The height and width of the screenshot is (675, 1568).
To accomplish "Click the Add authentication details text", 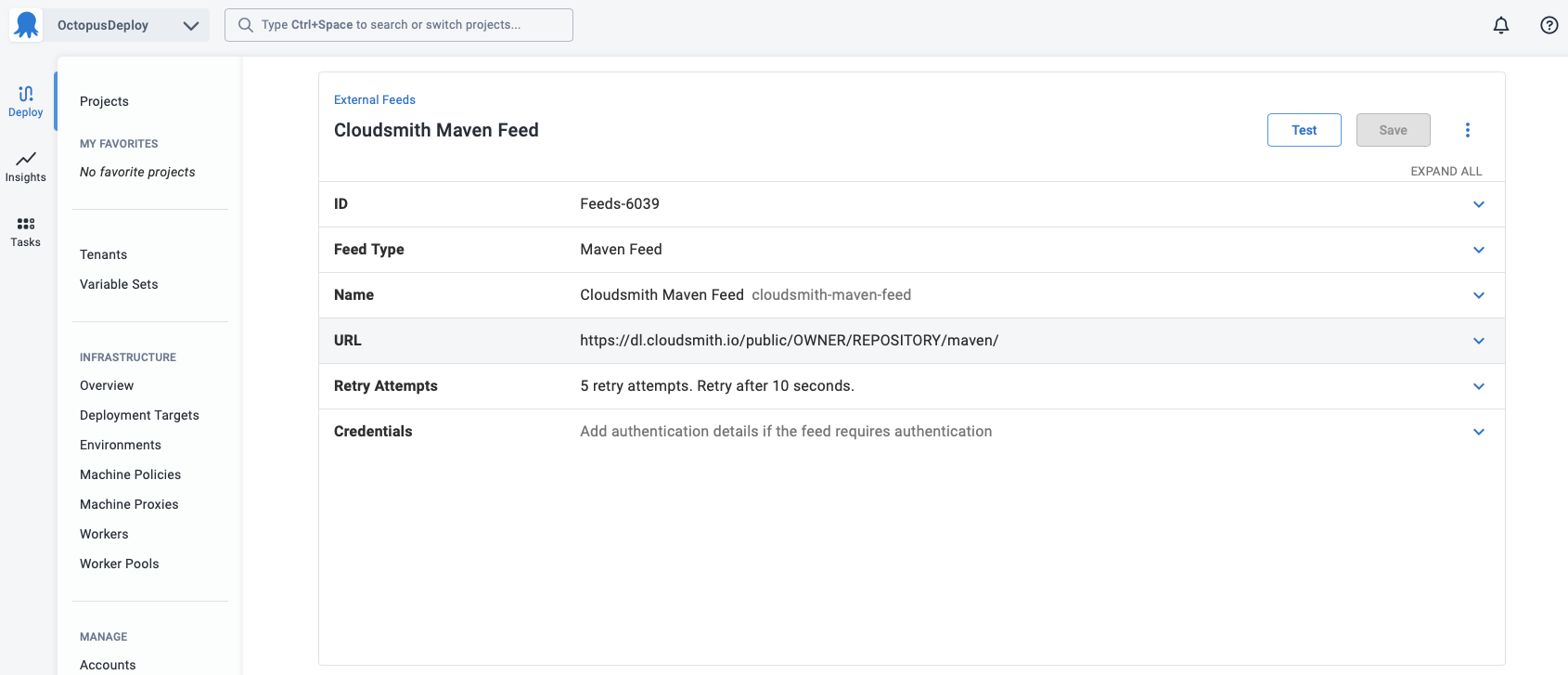I will coord(786,432).
